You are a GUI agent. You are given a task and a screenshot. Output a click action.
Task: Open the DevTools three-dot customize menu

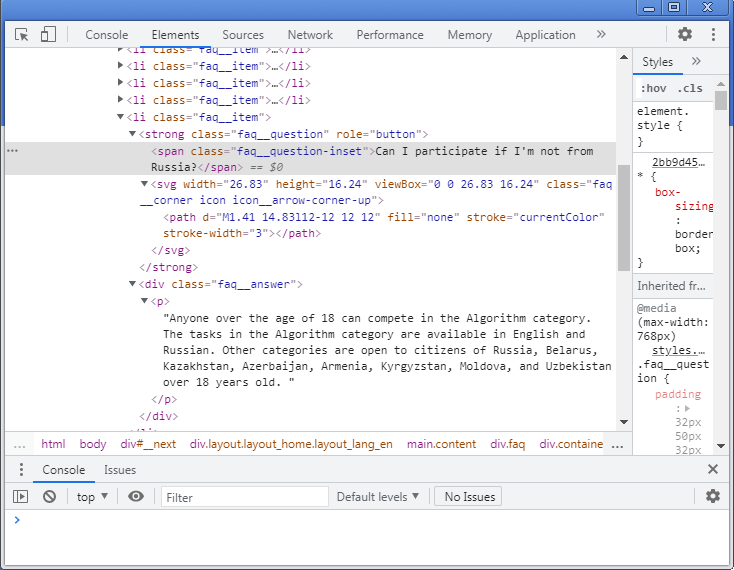tap(713, 34)
